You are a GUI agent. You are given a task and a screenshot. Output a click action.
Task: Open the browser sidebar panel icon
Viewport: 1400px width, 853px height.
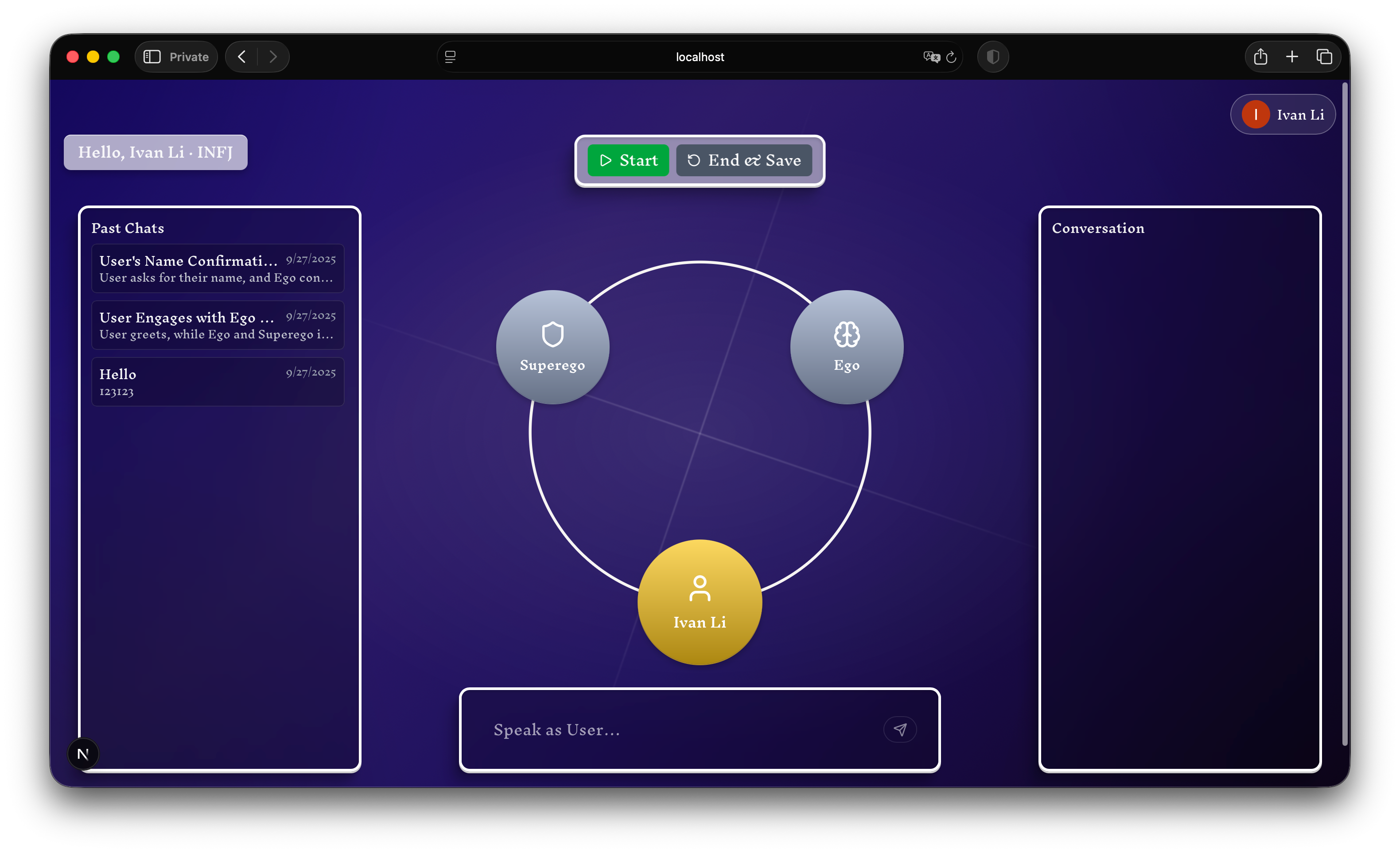coord(152,57)
